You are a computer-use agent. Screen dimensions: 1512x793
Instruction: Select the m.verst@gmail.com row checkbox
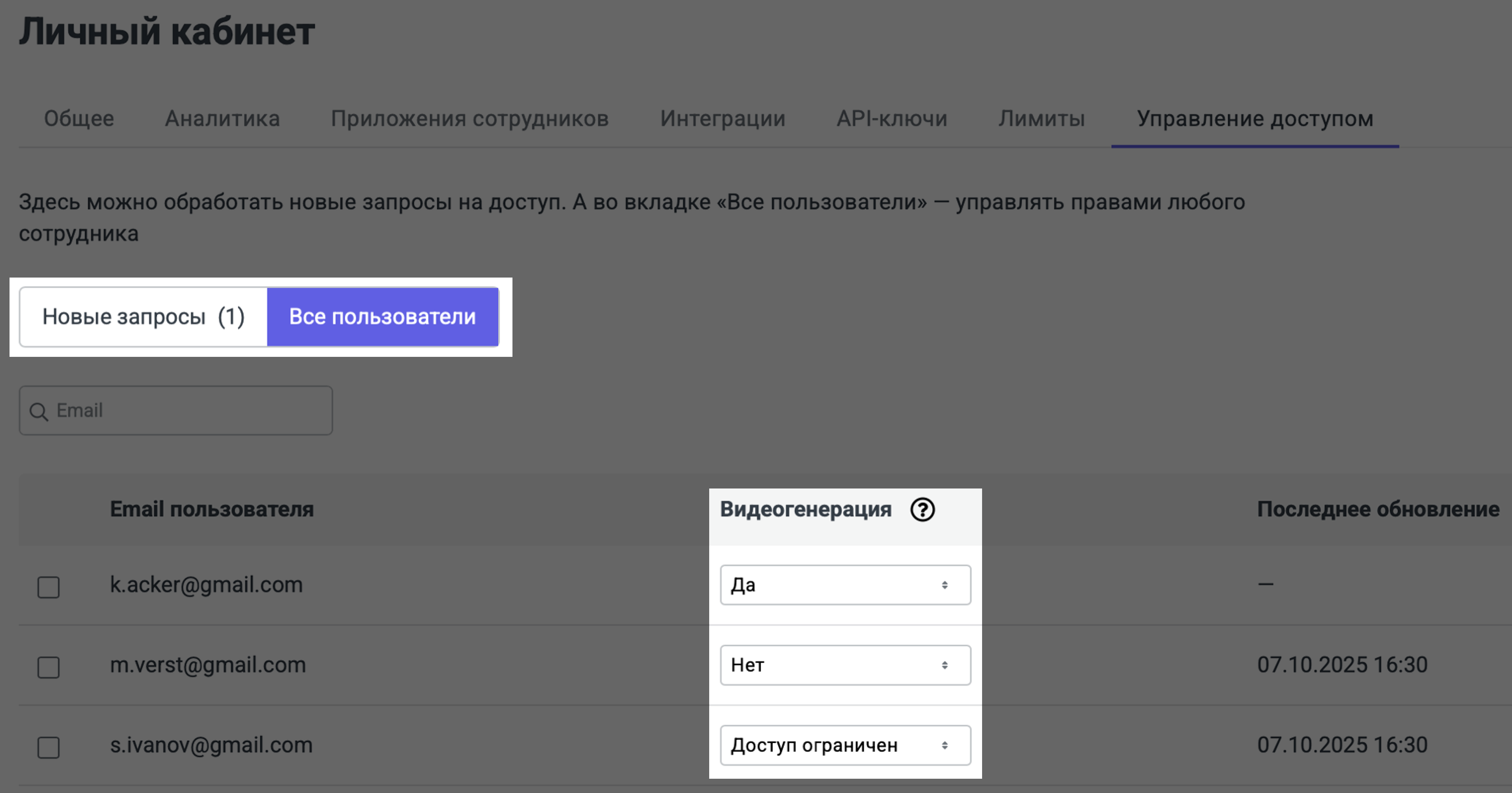pyautogui.click(x=49, y=667)
